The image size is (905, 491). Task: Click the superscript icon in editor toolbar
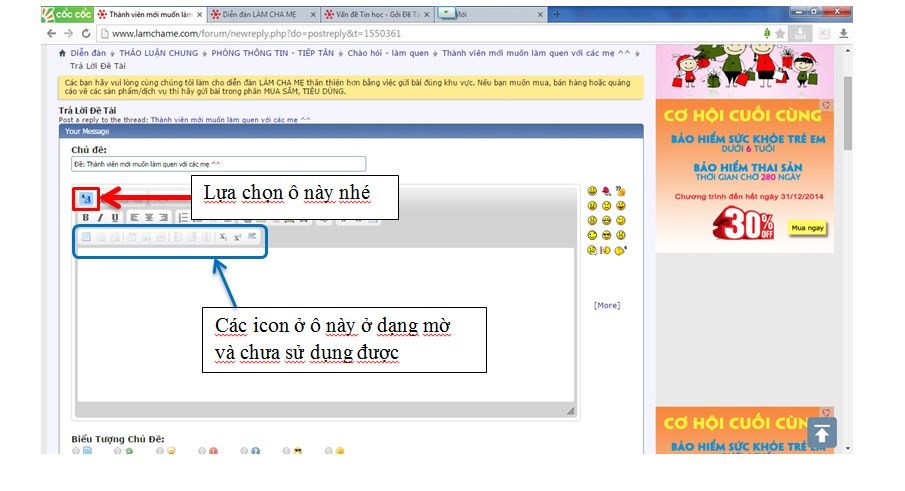pyautogui.click(x=237, y=237)
